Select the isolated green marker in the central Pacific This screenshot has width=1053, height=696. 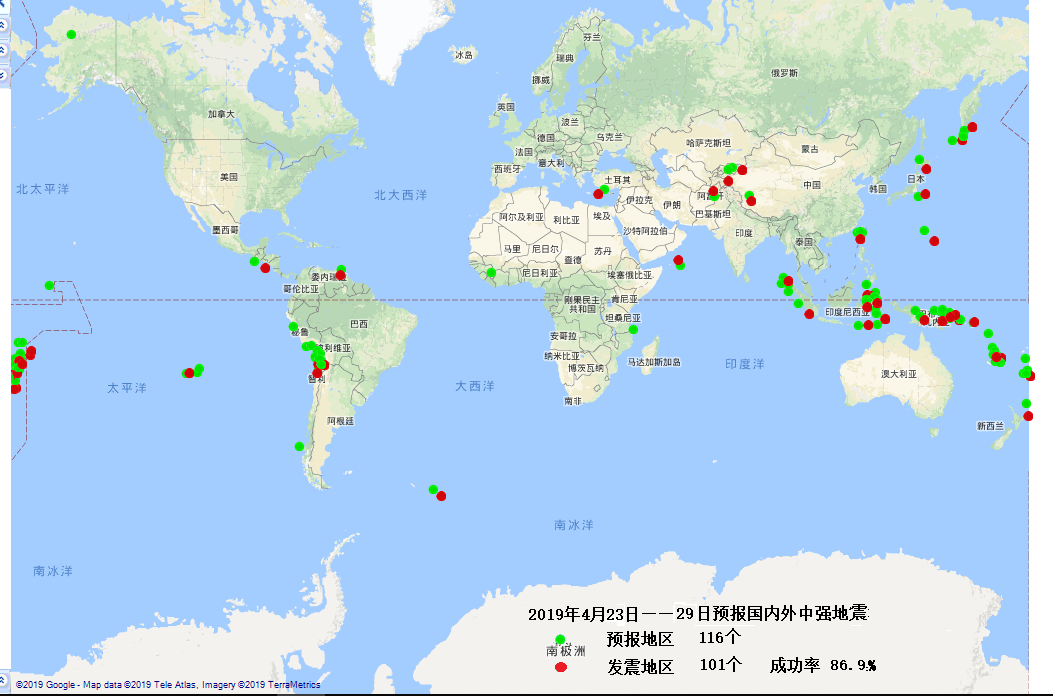click(x=49, y=286)
